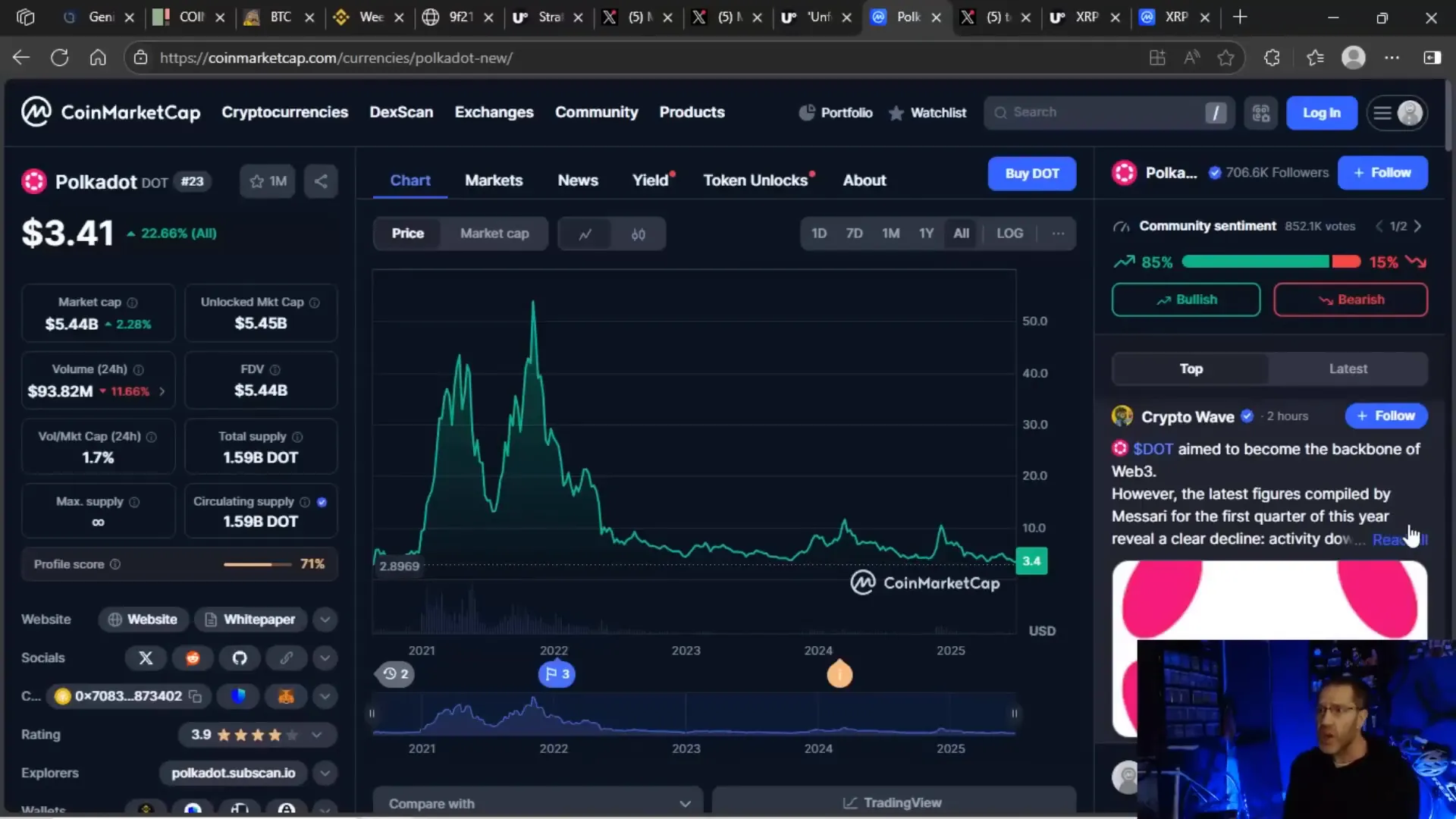1456x819 pixels.
Task: Click the browser address bar URL
Action: pos(336,58)
